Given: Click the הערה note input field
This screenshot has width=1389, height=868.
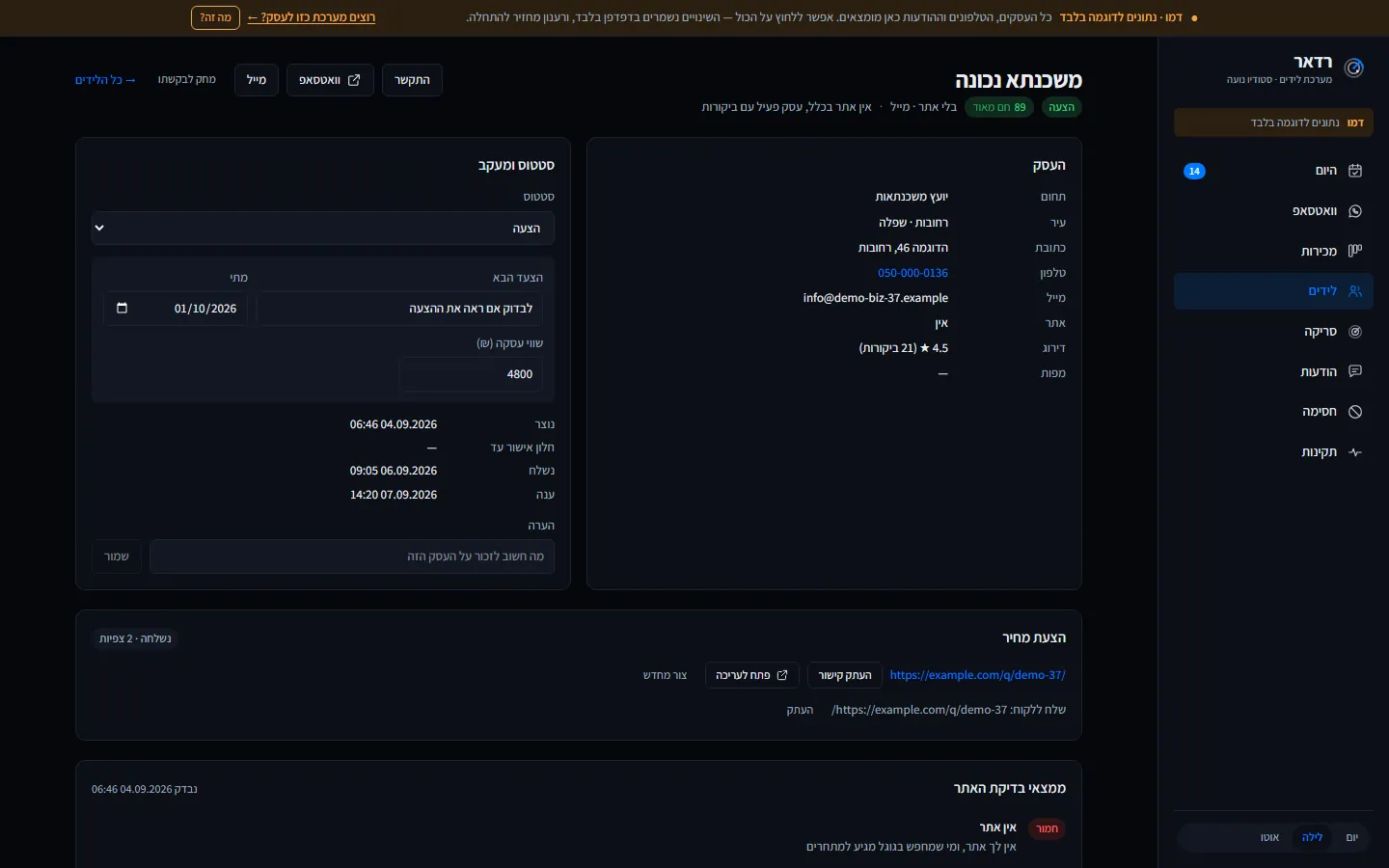Looking at the screenshot, I should click(352, 556).
